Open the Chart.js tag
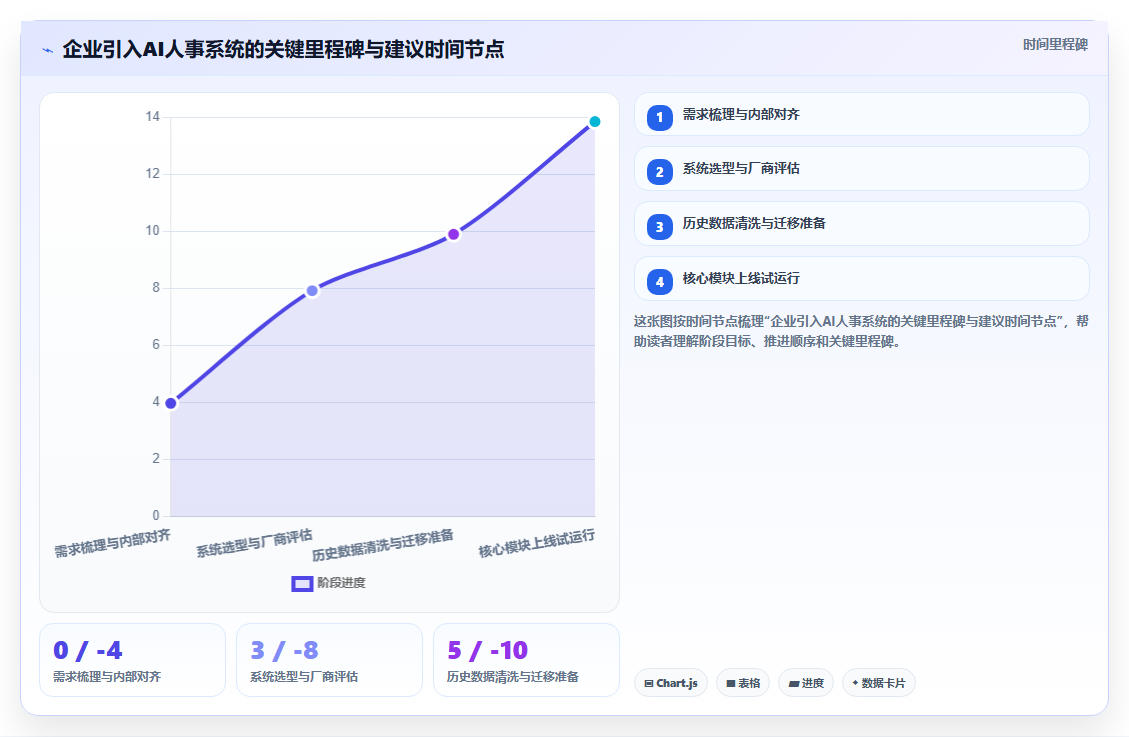The width and height of the screenshot is (1129, 737). pyautogui.click(x=671, y=683)
